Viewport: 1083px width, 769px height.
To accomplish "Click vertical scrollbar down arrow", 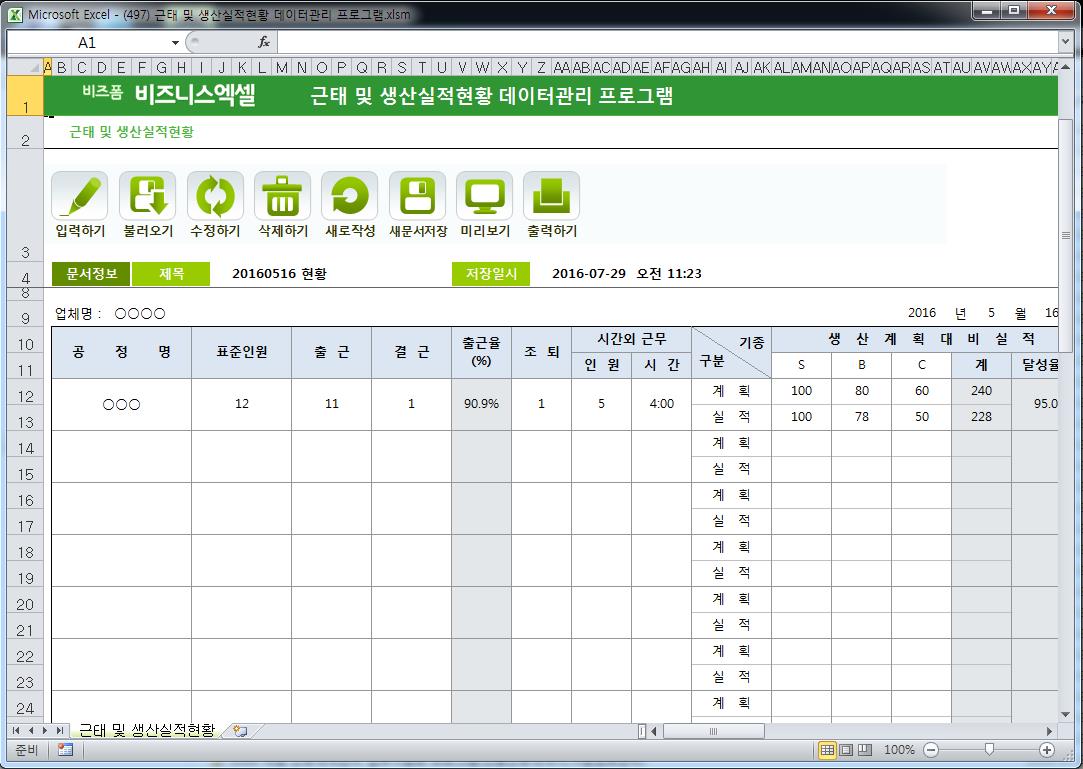I will click(1065, 714).
